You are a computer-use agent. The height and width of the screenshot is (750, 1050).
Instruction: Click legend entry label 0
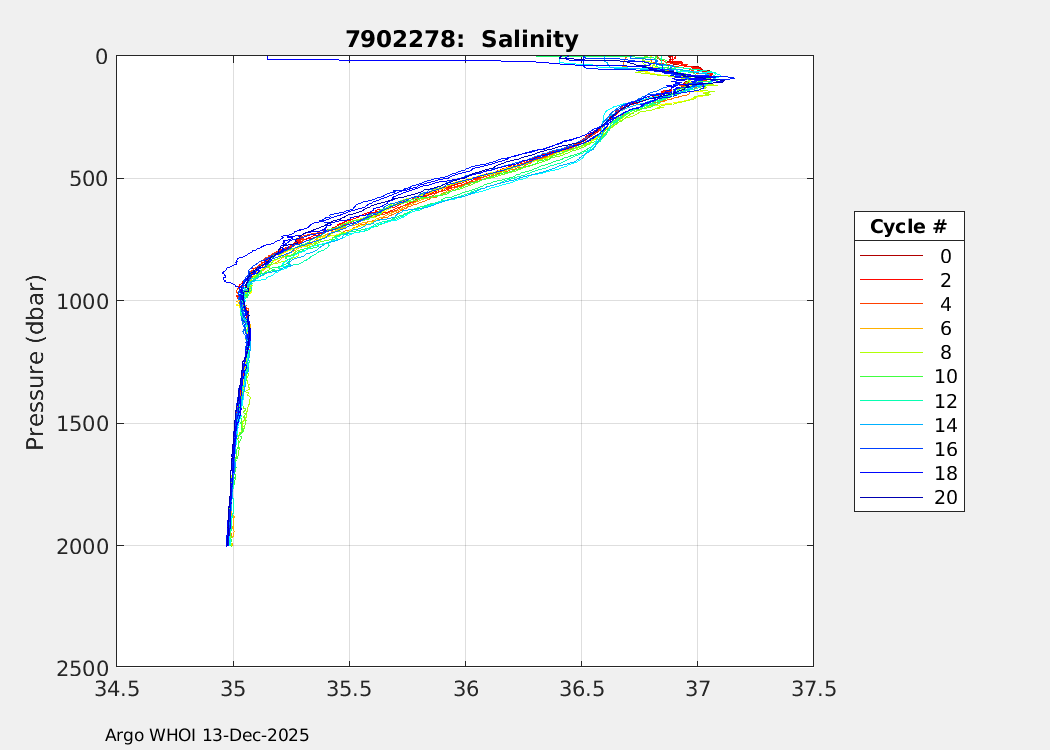pyautogui.click(x=945, y=256)
